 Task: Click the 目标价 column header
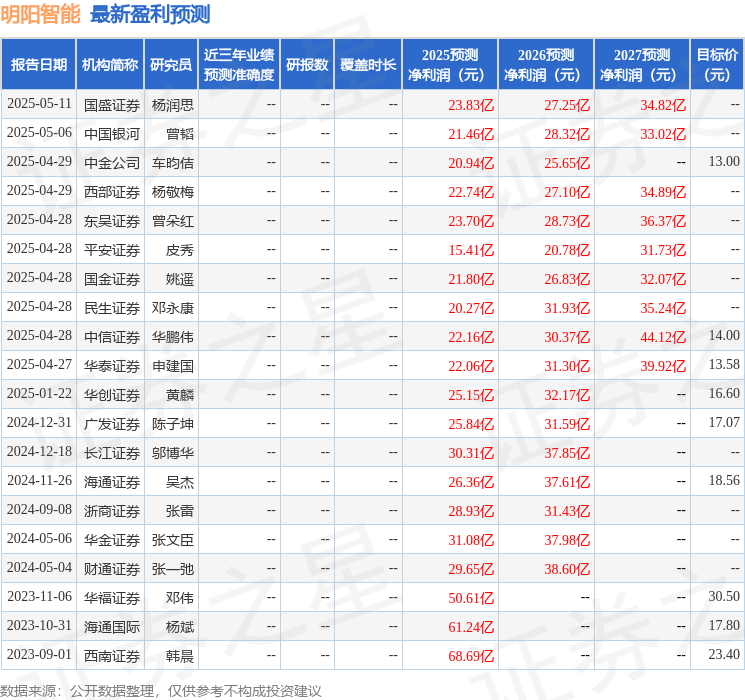[x=717, y=65]
